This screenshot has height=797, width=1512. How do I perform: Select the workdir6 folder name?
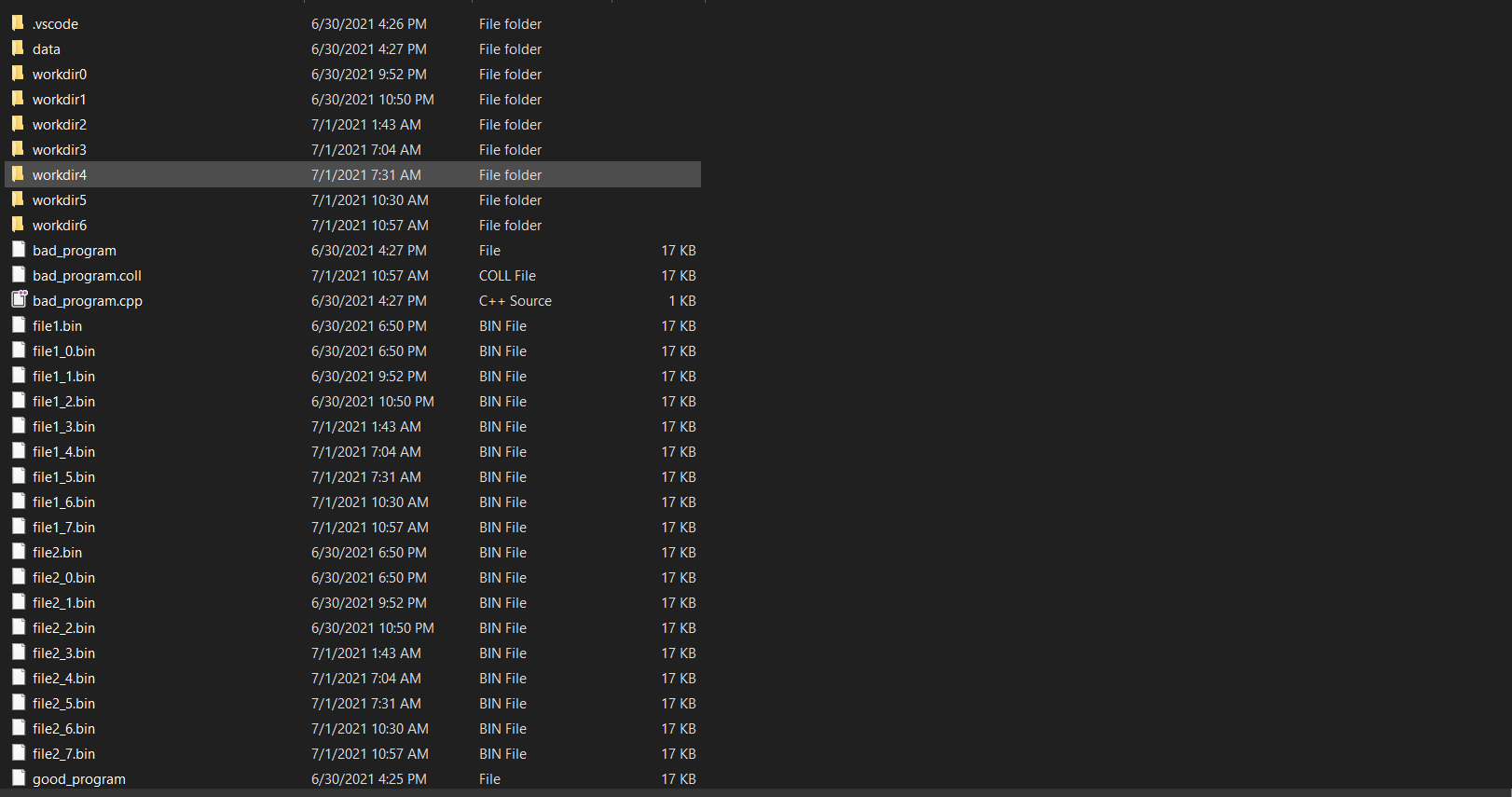click(60, 226)
